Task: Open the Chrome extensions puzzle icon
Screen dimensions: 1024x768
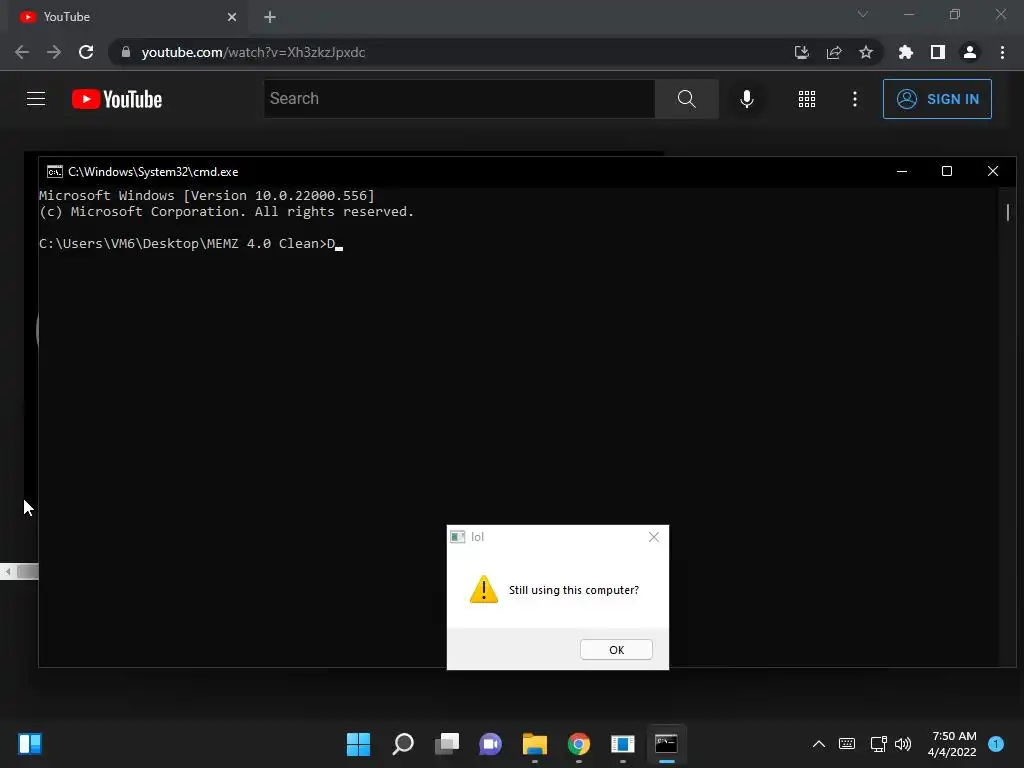Action: (x=906, y=52)
